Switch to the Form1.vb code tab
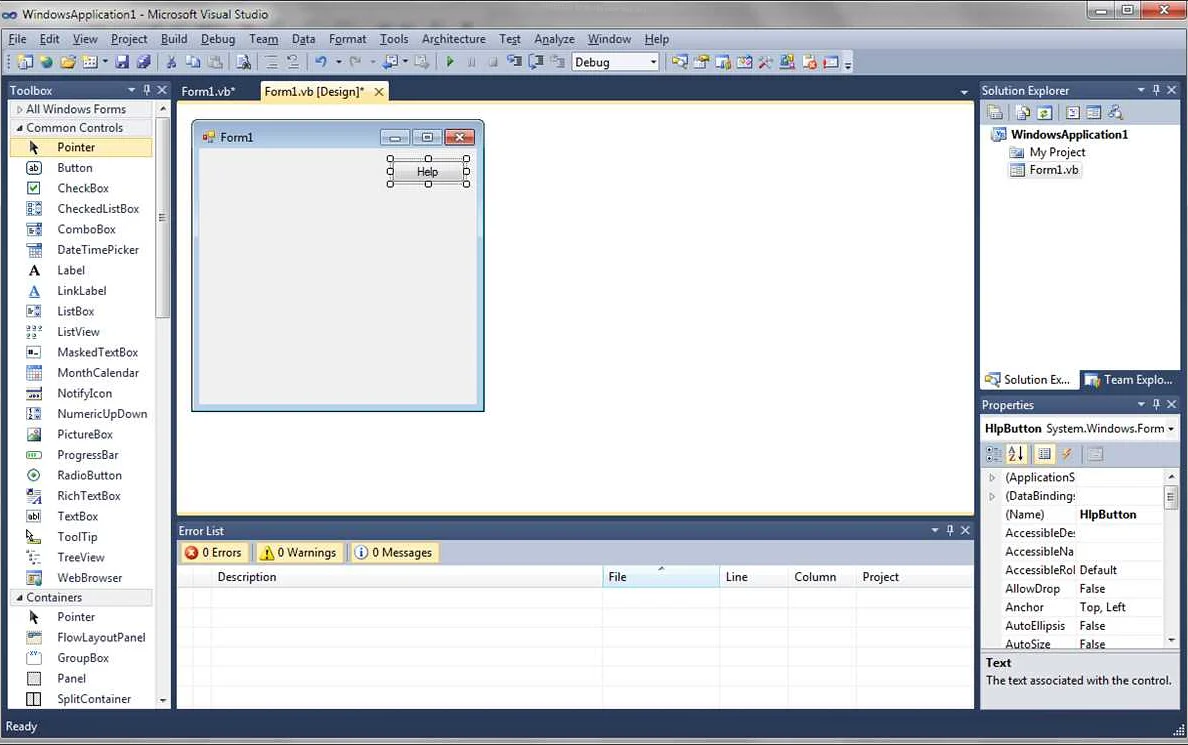 tap(208, 91)
